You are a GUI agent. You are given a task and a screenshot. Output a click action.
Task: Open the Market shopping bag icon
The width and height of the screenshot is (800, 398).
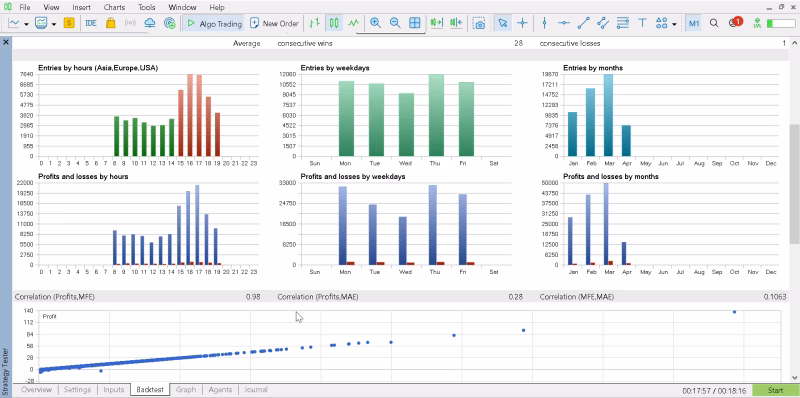click(x=110, y=23)
